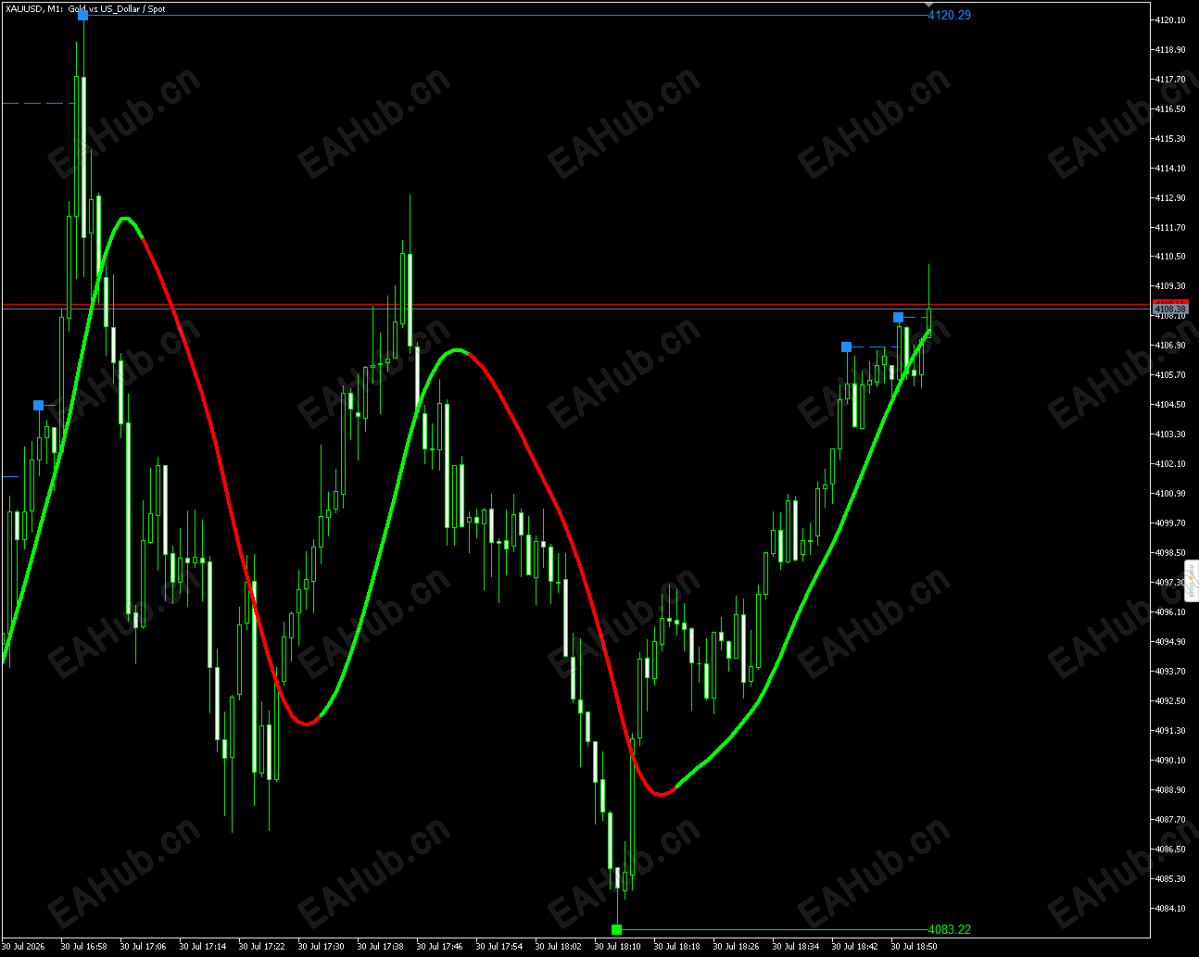1199x957 pixels.
Task: Click the 4120.10 price axis label
Action: coord(1170,20)
